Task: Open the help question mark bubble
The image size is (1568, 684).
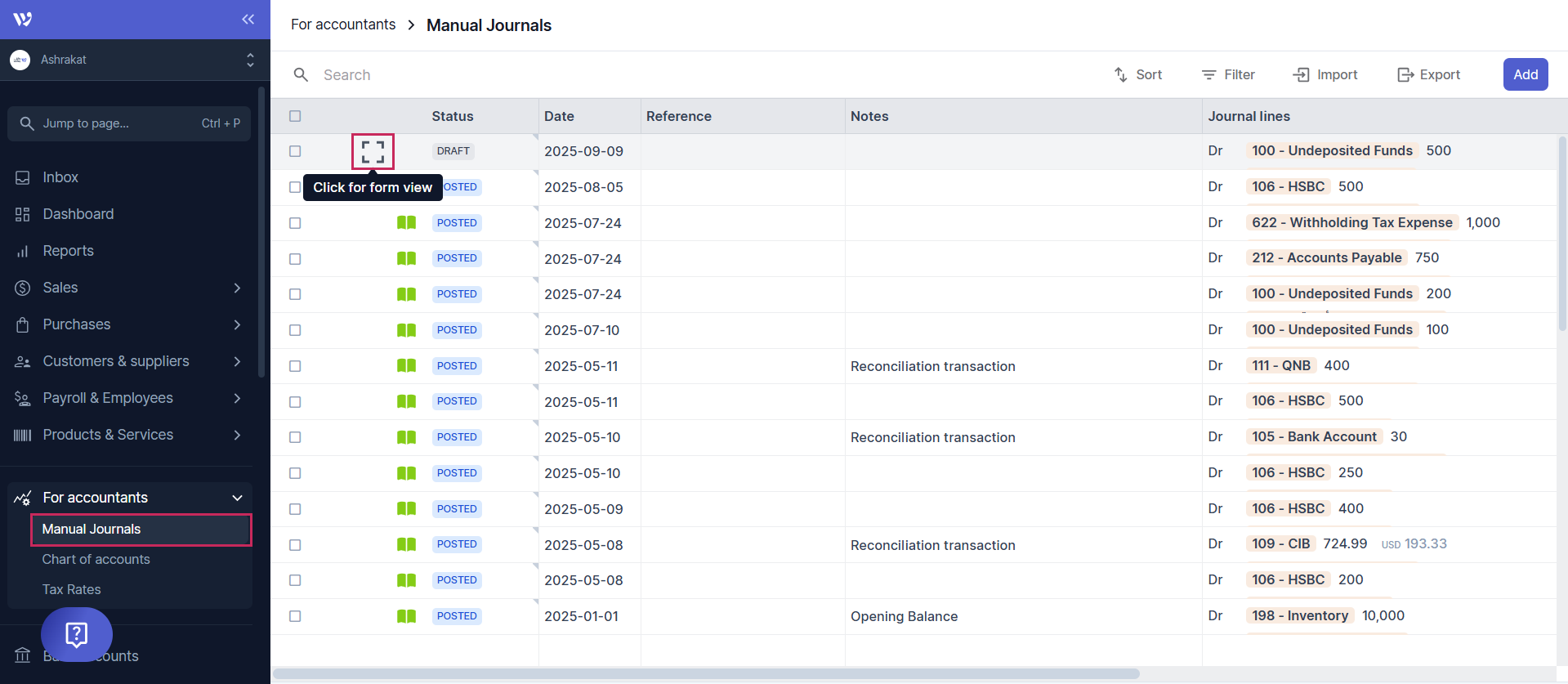Action: point(77,634)
